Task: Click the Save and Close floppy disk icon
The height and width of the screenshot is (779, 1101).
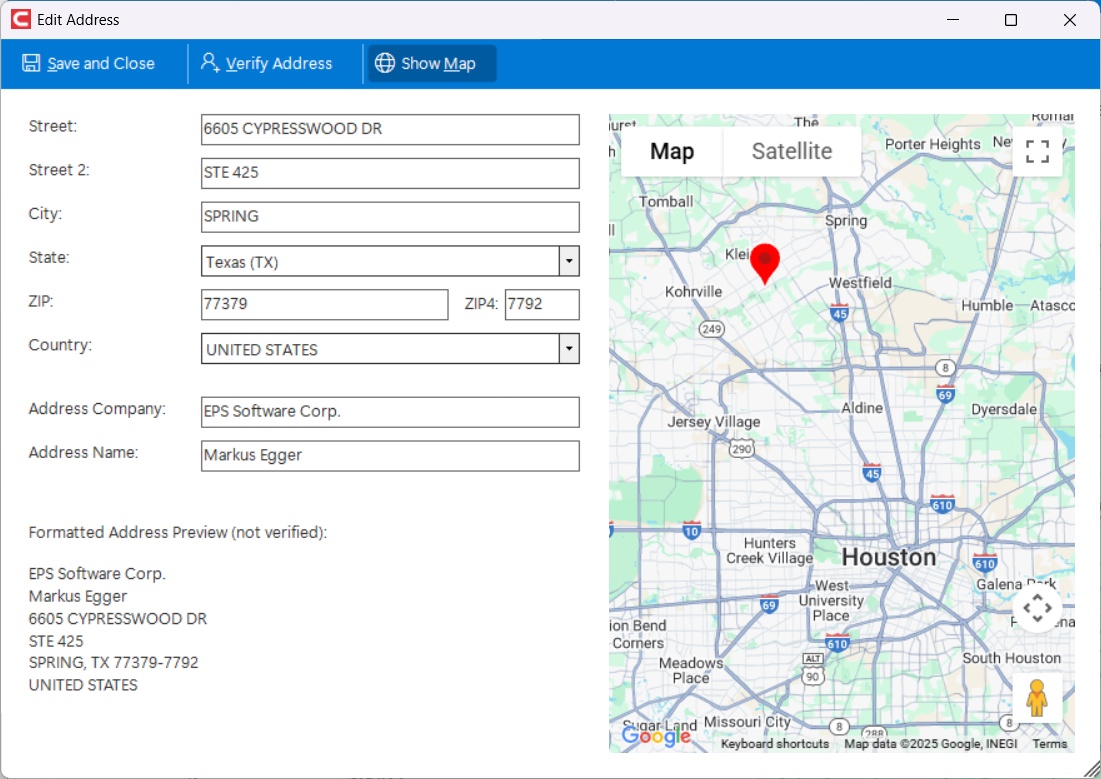Action: coord(31,63)
